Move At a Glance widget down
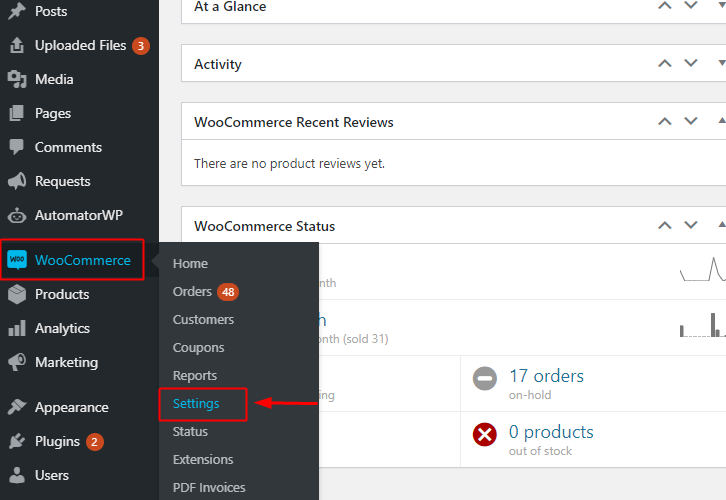This screenshot has height=500, width=726. pos(691,6)
